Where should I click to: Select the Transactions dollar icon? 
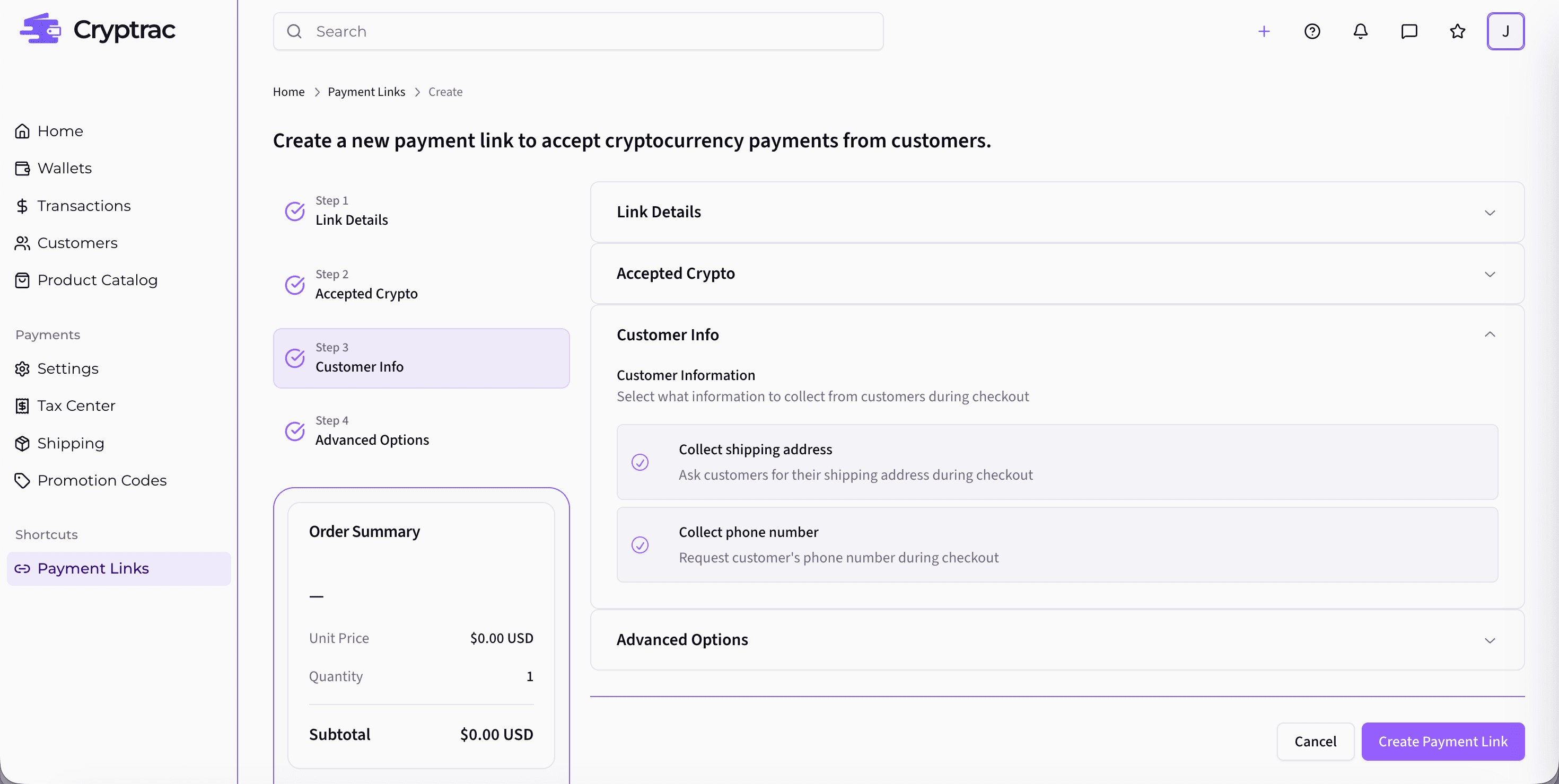tap(22, 206)
